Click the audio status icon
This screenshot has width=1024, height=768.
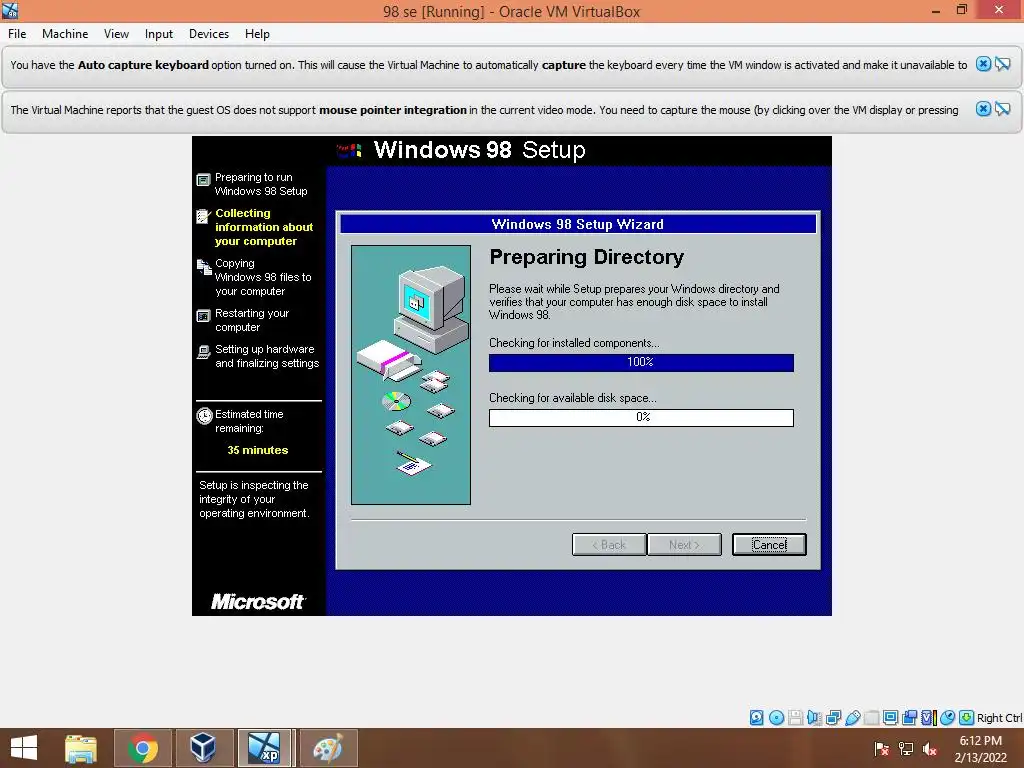[x=814, y=718]
